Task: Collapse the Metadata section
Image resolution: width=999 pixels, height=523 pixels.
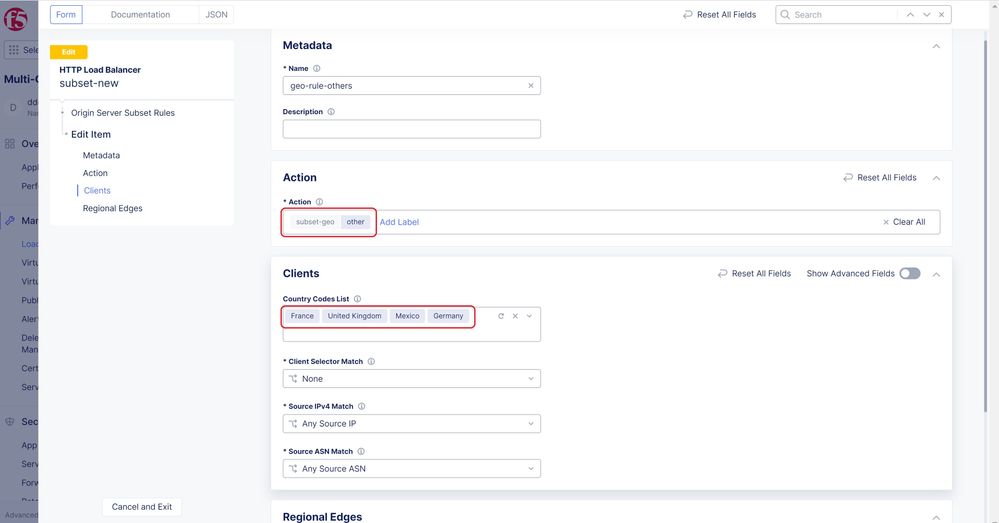Action: point(936,46)
